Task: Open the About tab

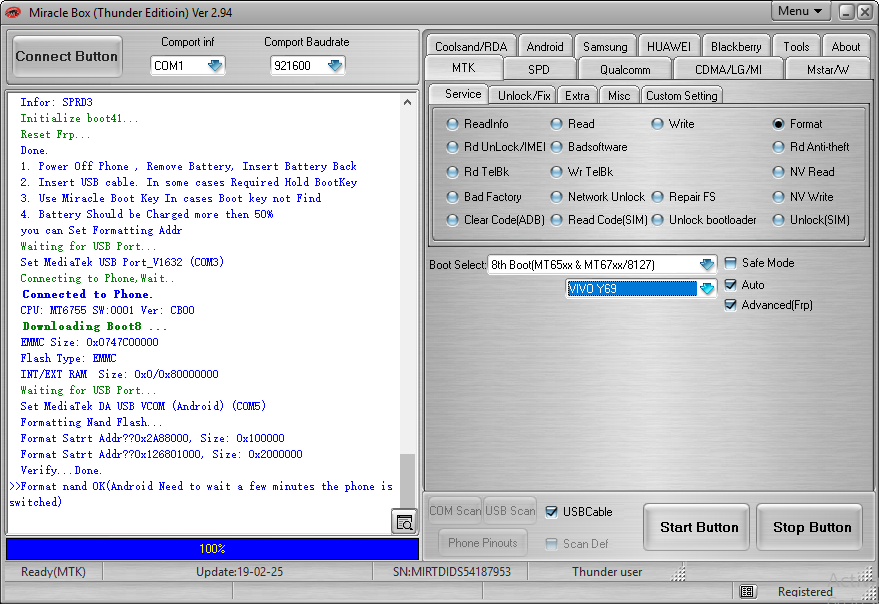Action: click(x=845, y=47)
